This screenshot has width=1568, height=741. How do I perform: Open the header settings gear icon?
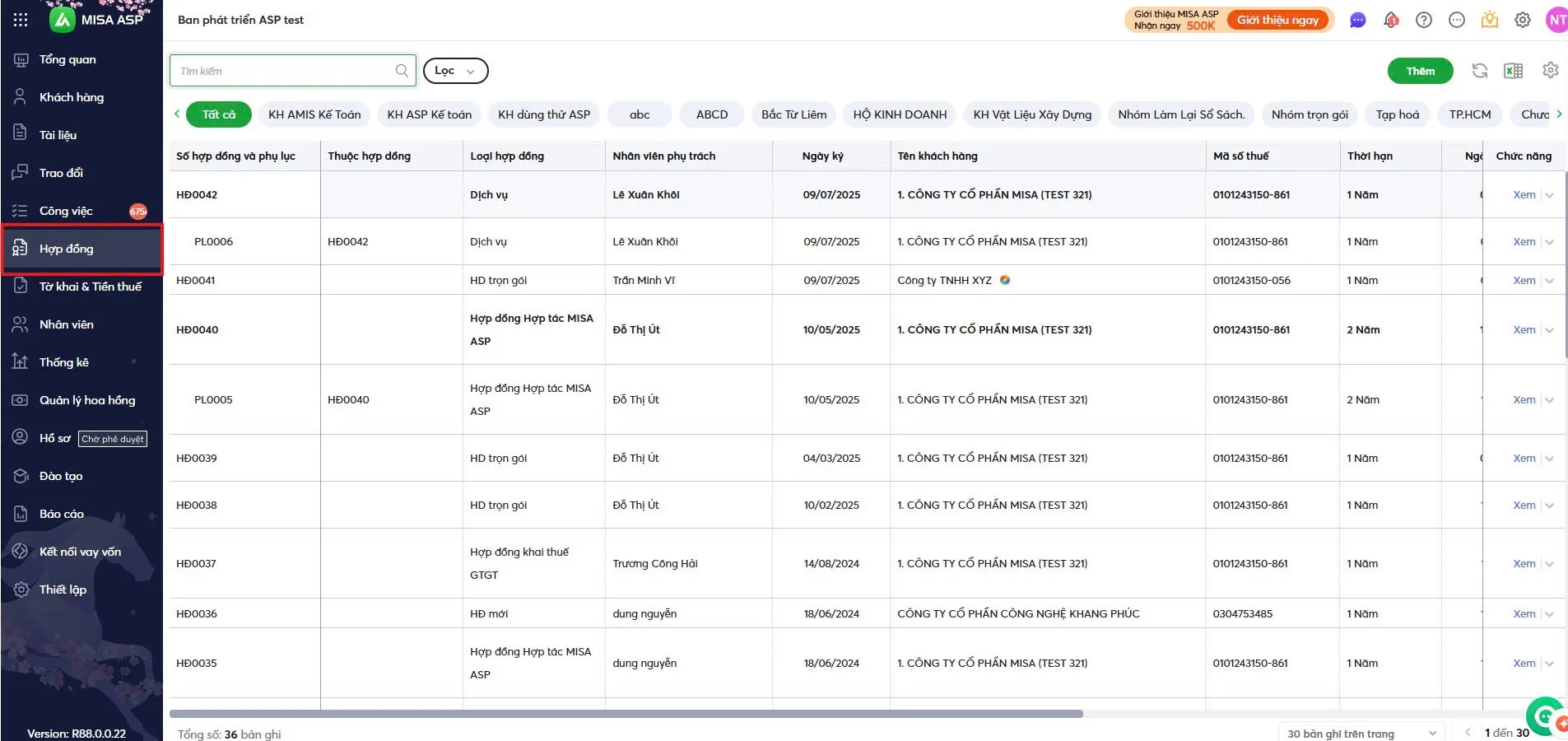point(1523,20)
